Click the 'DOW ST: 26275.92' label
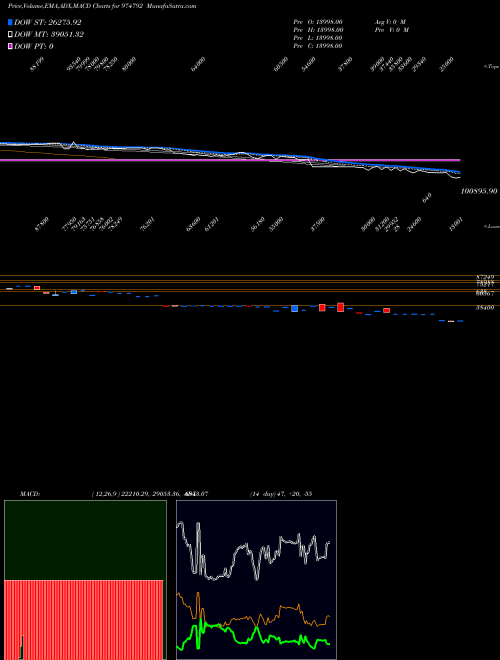The width and height of the screenshot is (500, 660). coord(48,22)
